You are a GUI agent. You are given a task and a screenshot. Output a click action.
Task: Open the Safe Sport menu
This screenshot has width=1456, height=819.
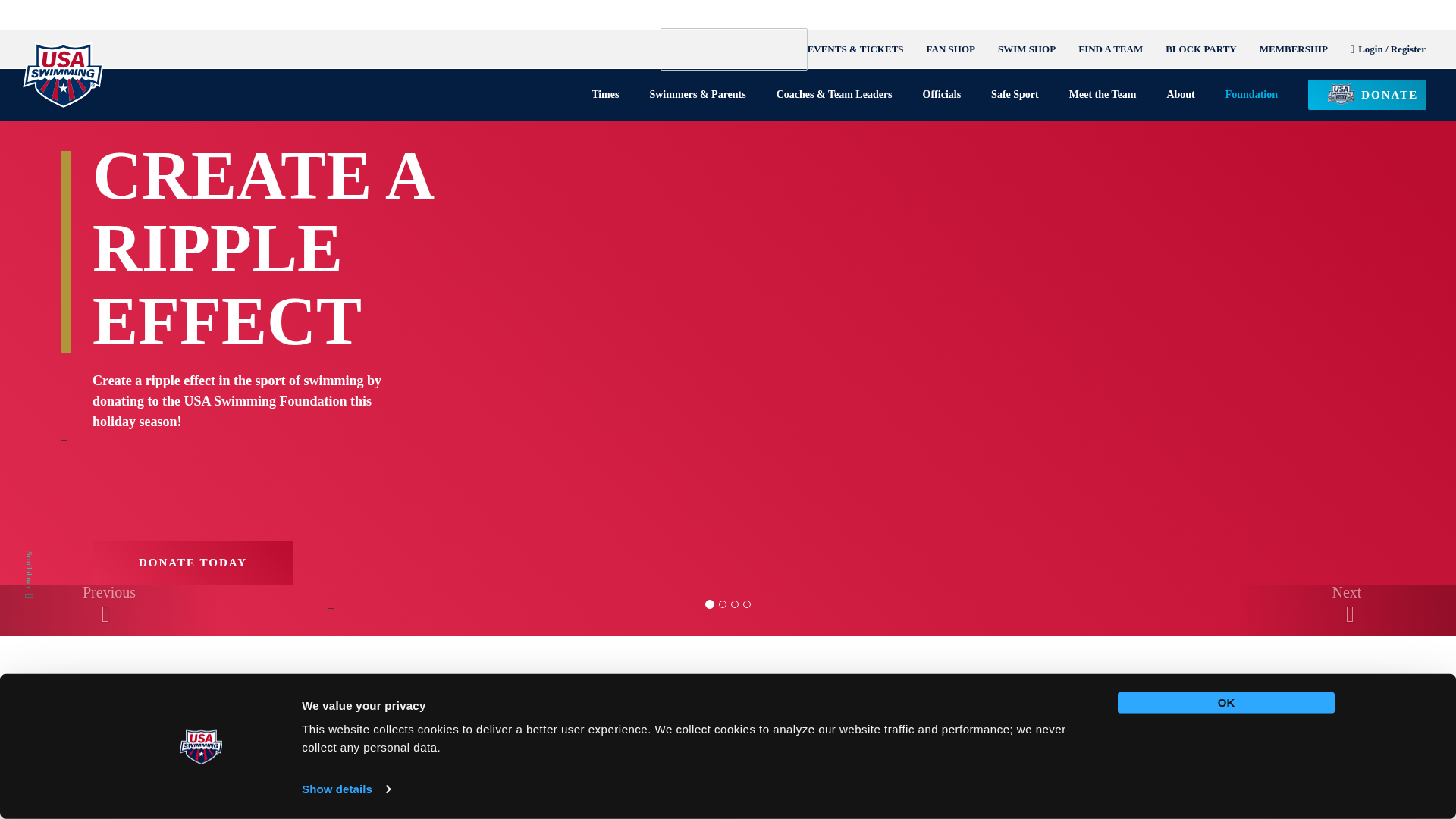pos(1015,95)
